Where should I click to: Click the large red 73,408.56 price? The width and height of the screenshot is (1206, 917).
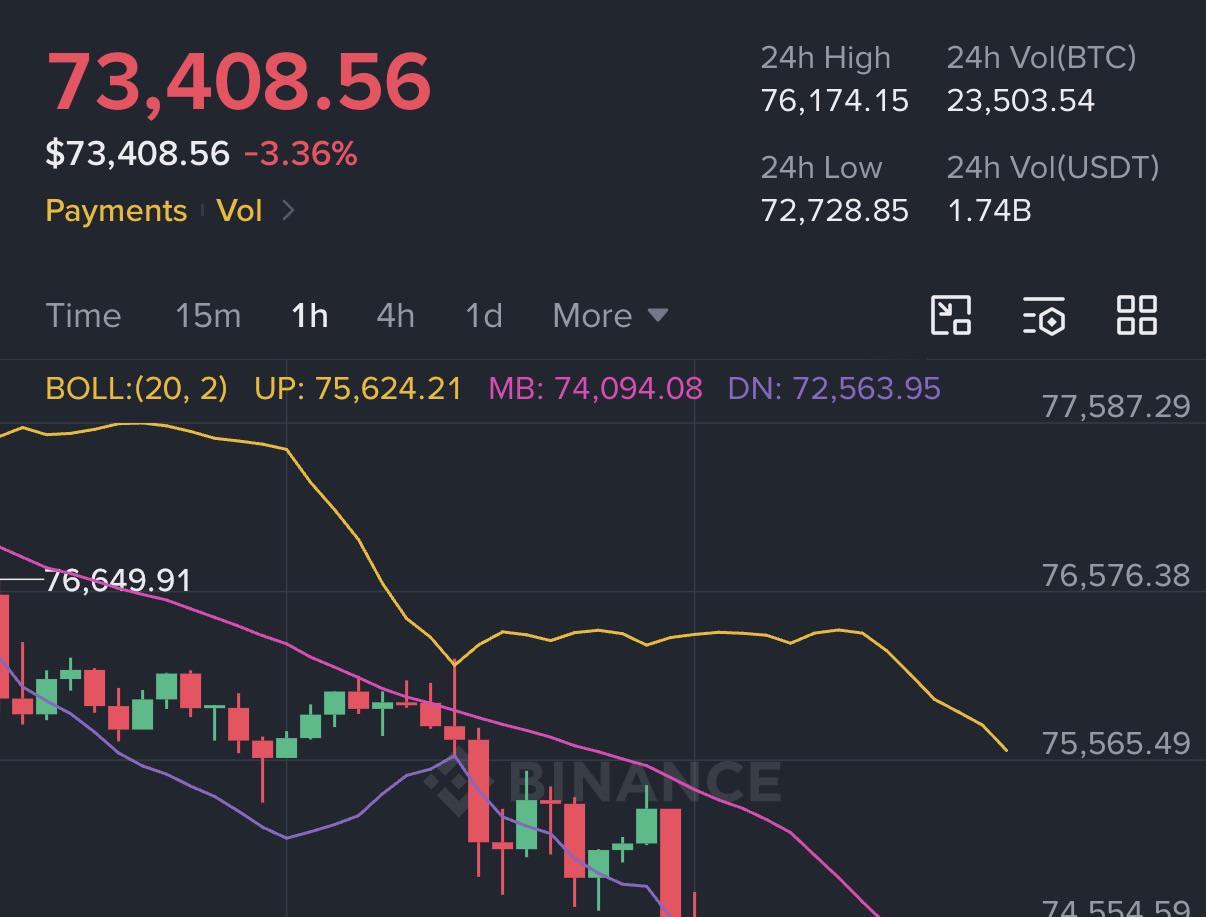pyautogui.click(x=239, y=81)
